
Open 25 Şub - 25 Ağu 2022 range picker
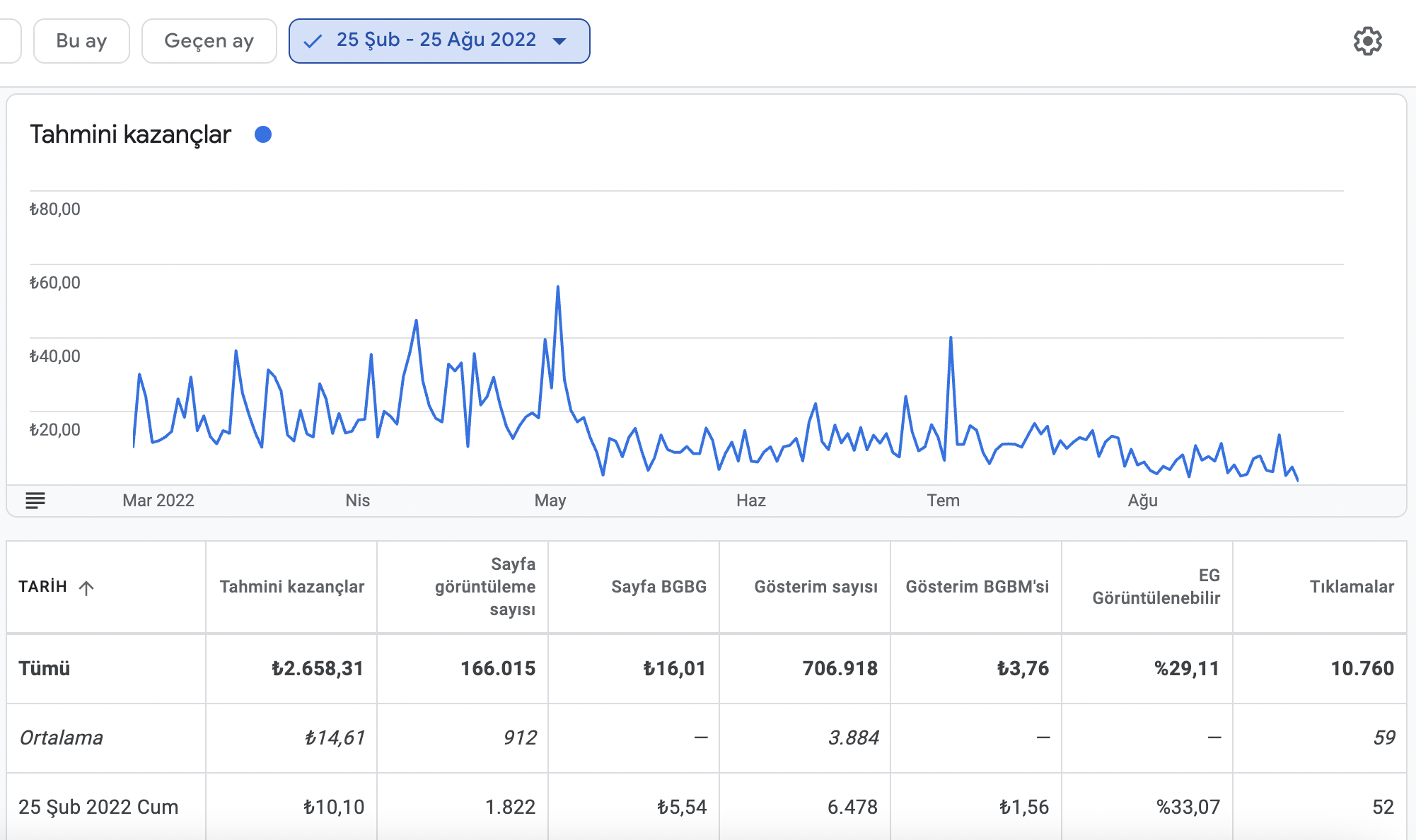(439, 41)
